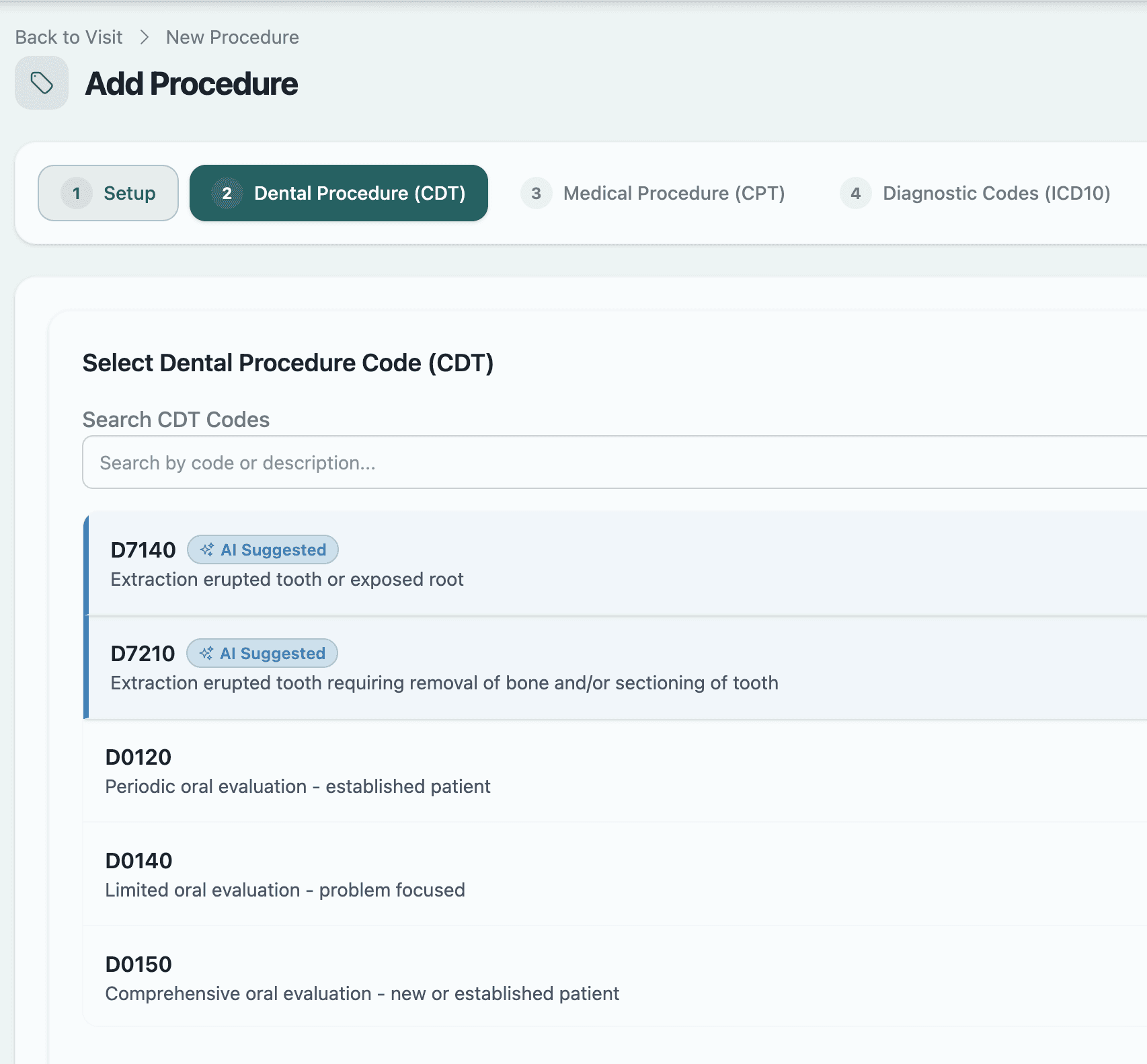Click the breadcrumb chevron after Back to Visit

click(x=143, y=38)
